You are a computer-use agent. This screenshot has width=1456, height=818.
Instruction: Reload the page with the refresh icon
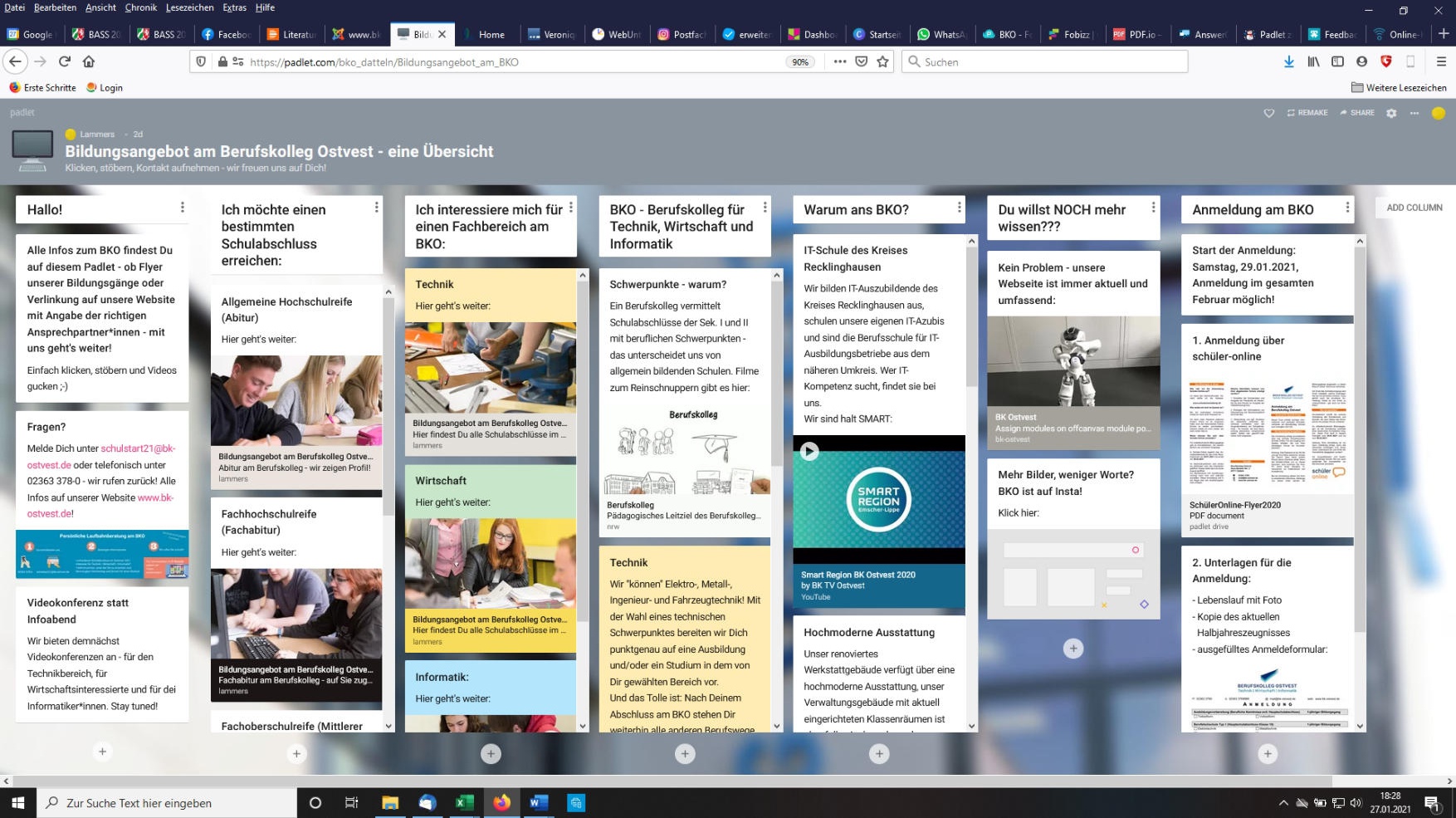(x=64, y=61)
